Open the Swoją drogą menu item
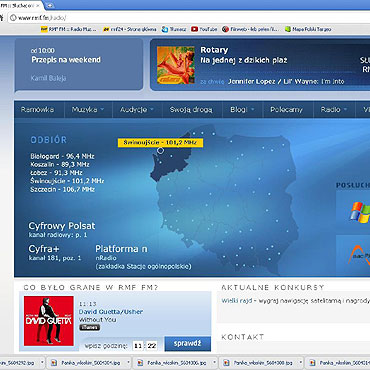The width and height of the screenshot is (370, 370). 191,110
